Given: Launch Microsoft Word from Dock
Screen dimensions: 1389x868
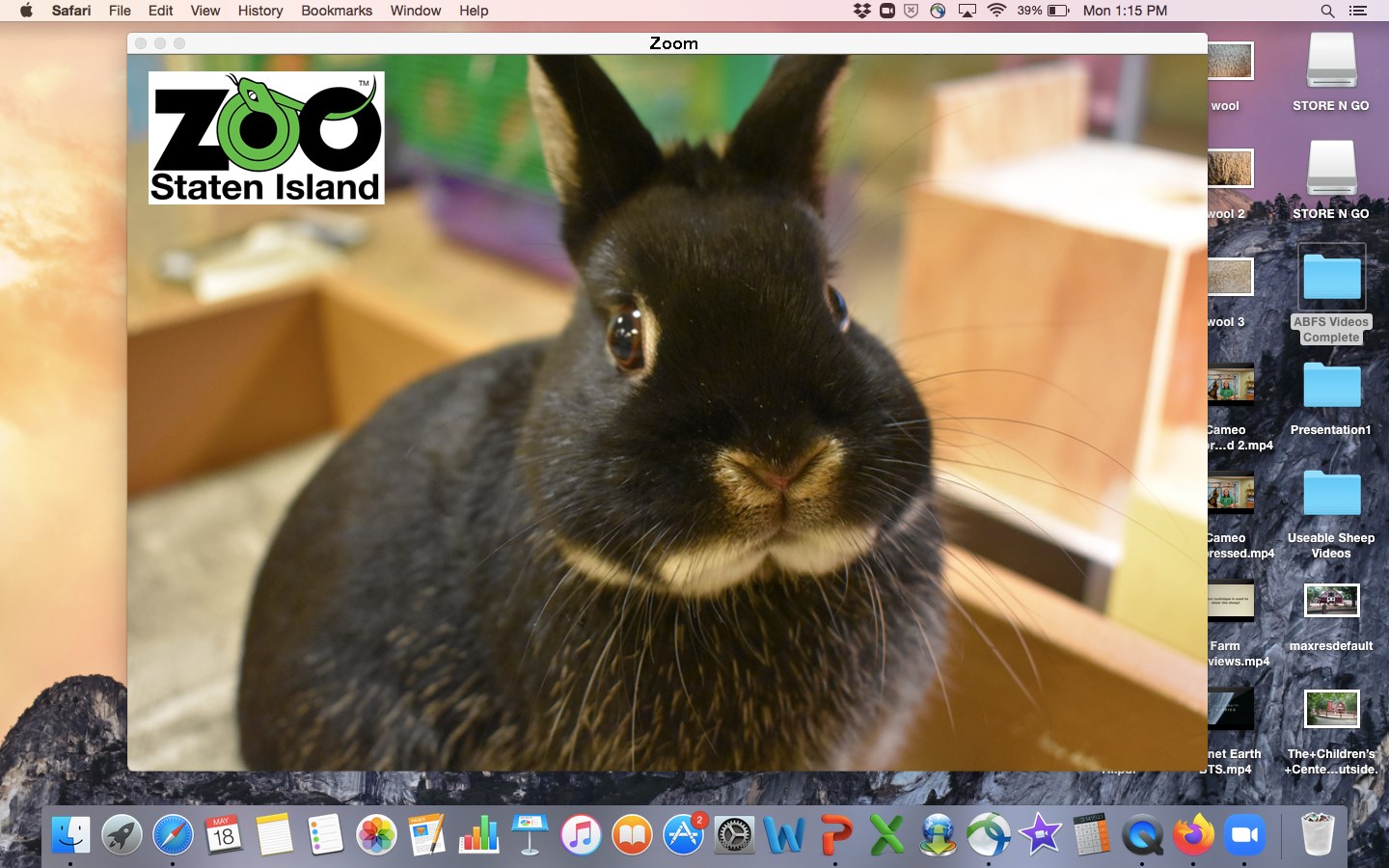Looking at the screenshot, I should [x=785, y=834].
